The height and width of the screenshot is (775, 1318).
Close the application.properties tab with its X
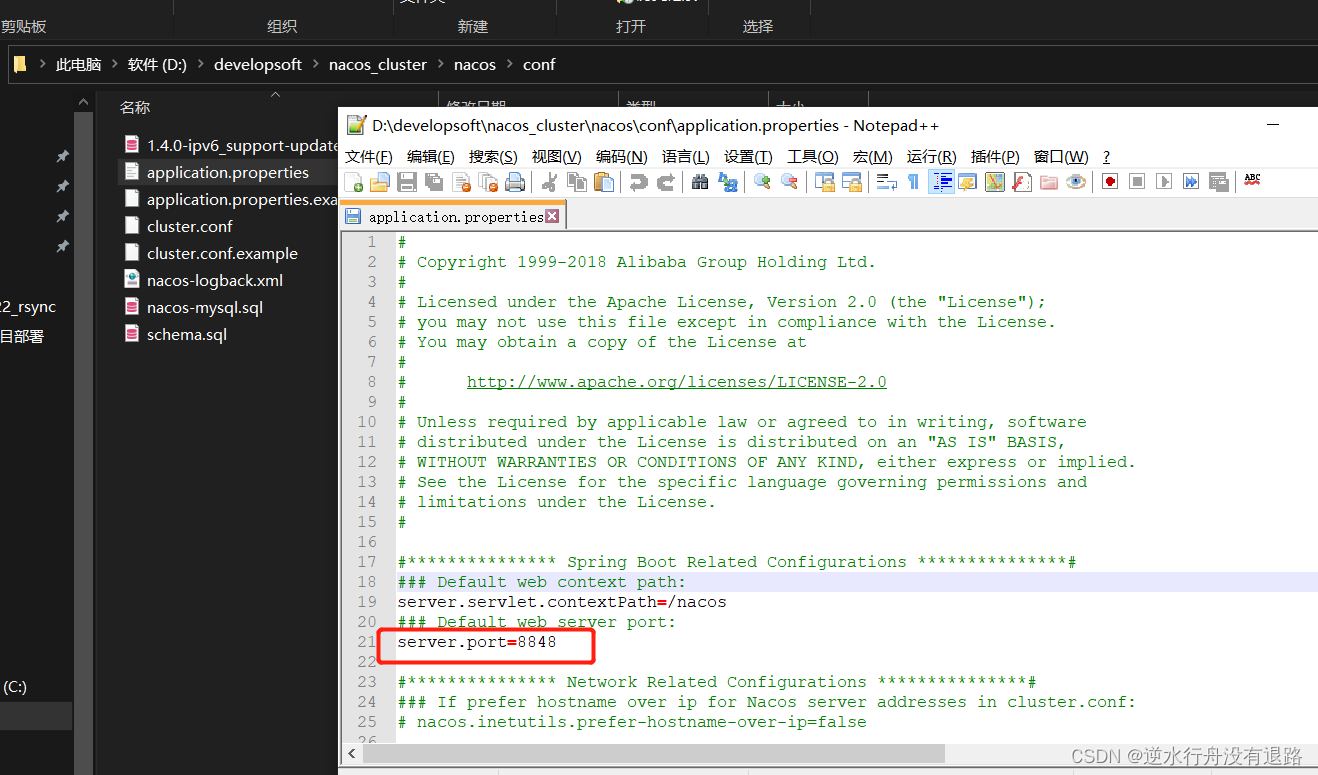553,216
